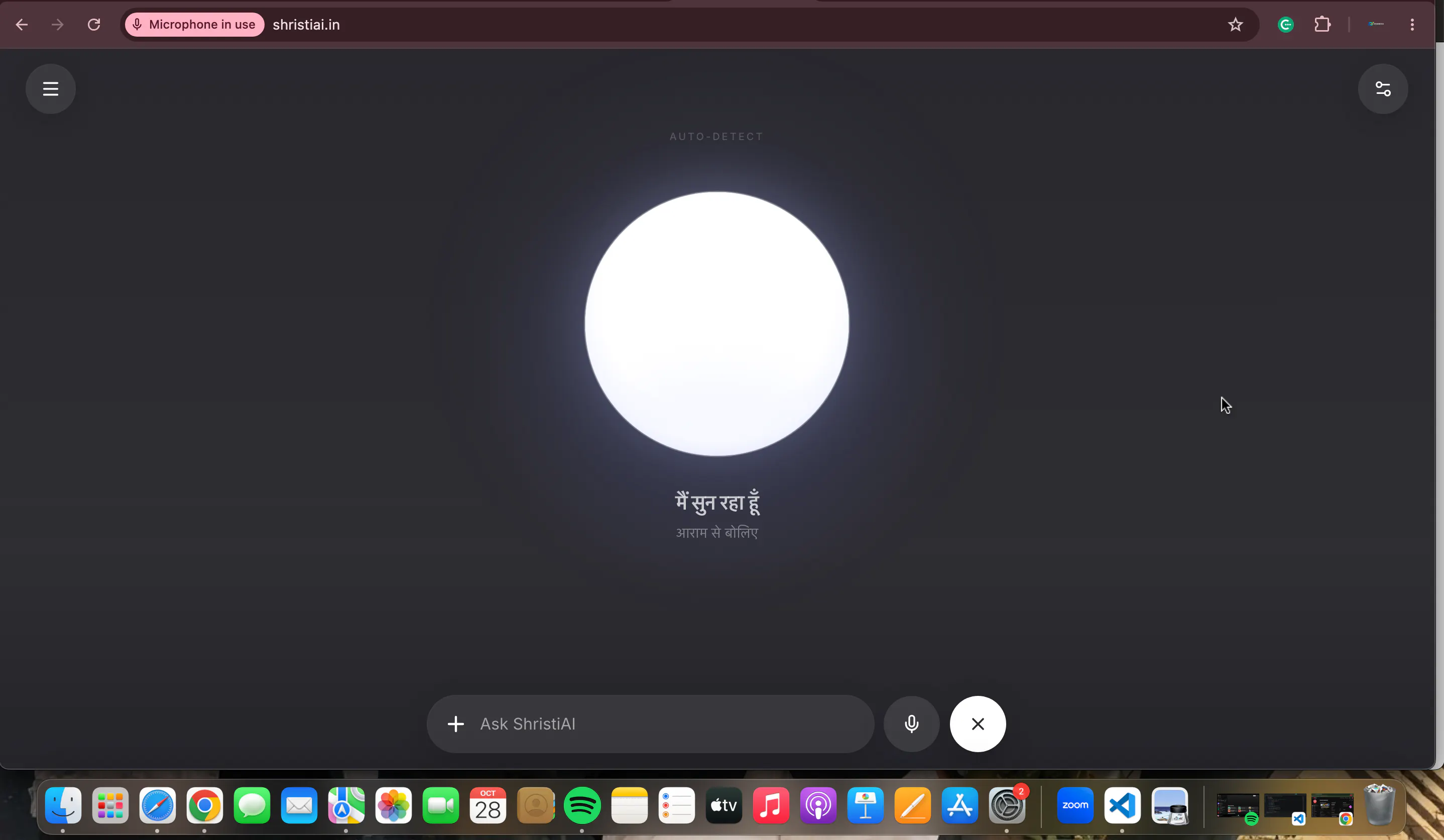Image resolution: width=1444 pixels, height=840 pixels.
Task: Click the AUTO-DETECT language label
Action: [x=716, y=137]
